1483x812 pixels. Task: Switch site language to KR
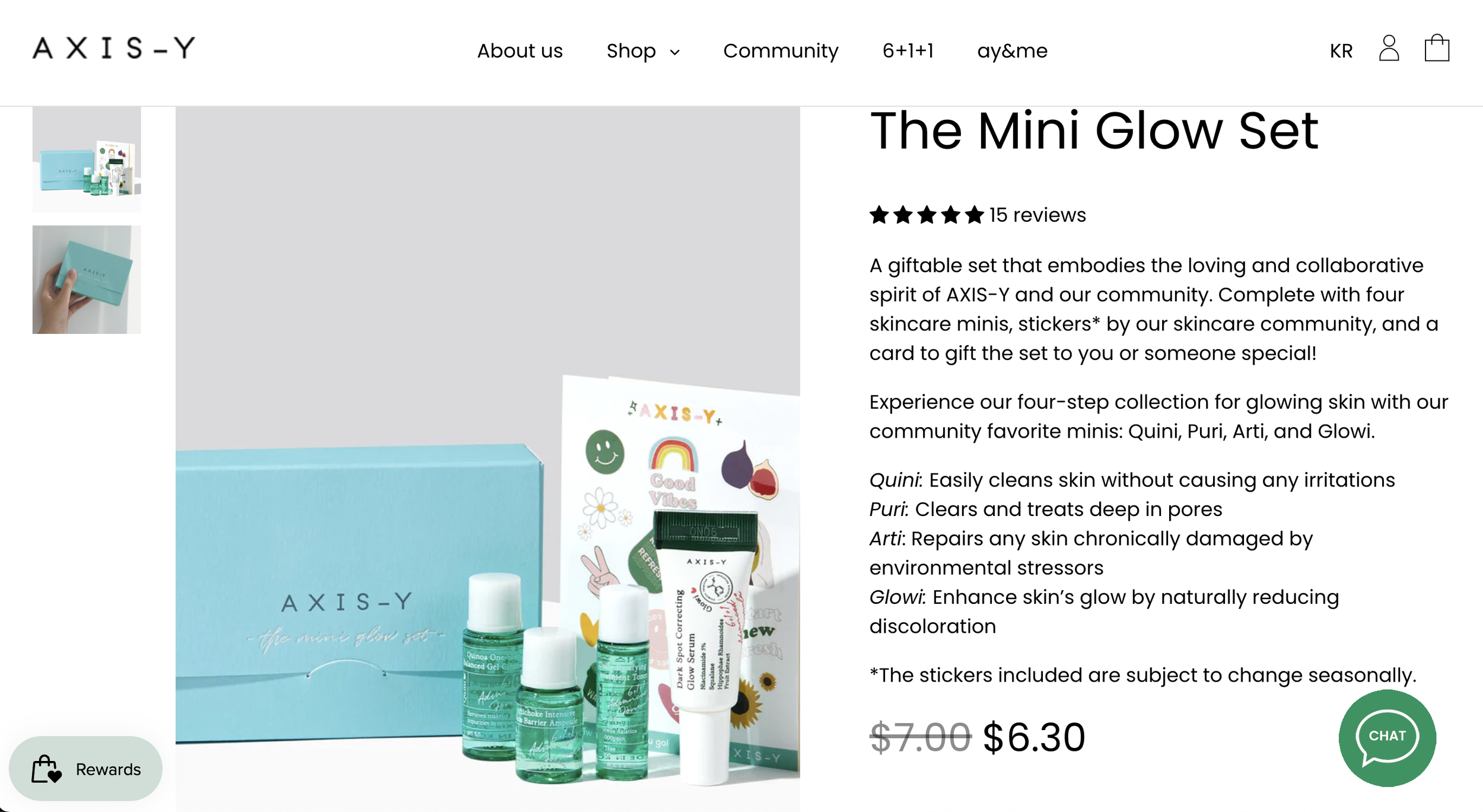point(1341,51)
